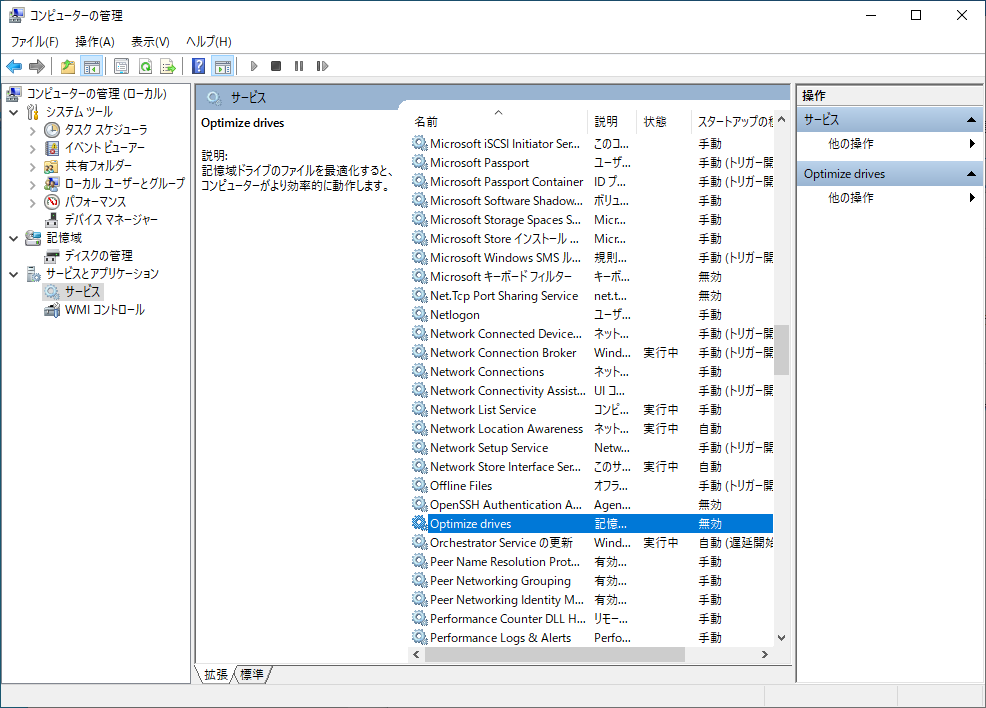The width and height of the screenshot is (986, 708).
Task: Select the Microsoft Passport Container service
Action: 592,182
